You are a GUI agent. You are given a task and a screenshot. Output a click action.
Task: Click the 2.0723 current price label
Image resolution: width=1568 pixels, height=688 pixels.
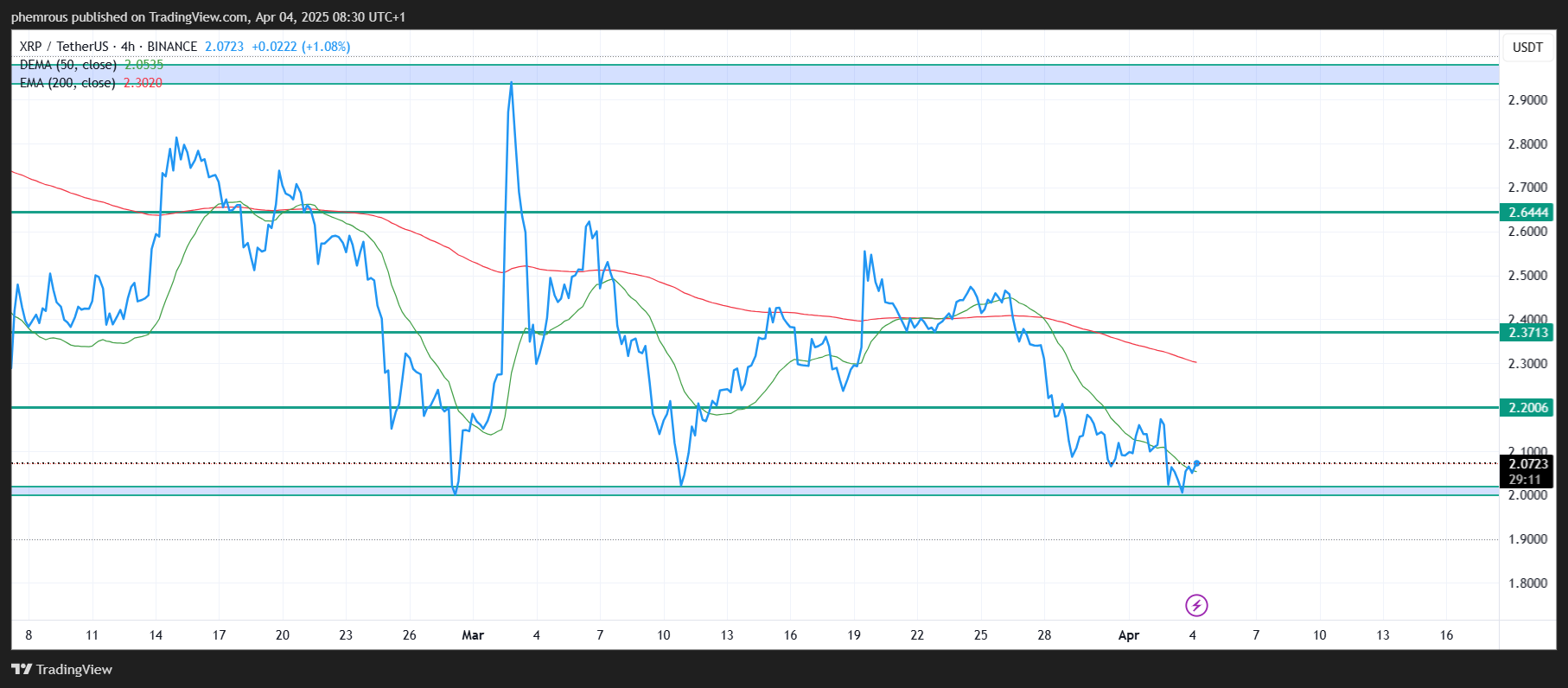(1527, 464)
